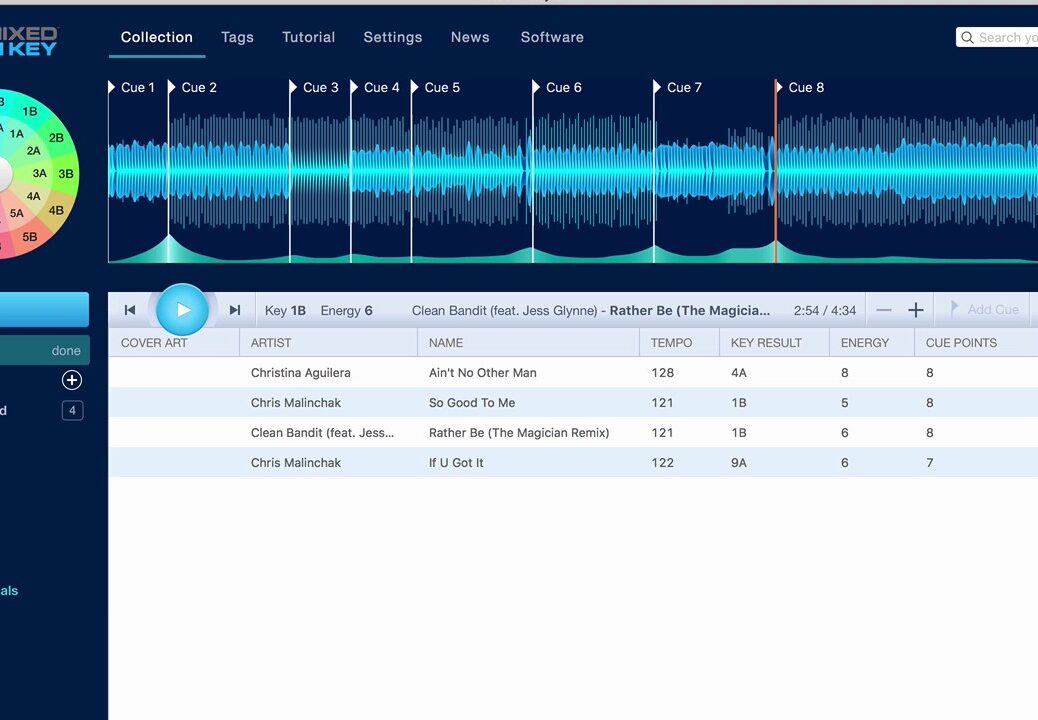
Task: Select 4B on the Camelot wheel
Action: [x=56, y=210]
